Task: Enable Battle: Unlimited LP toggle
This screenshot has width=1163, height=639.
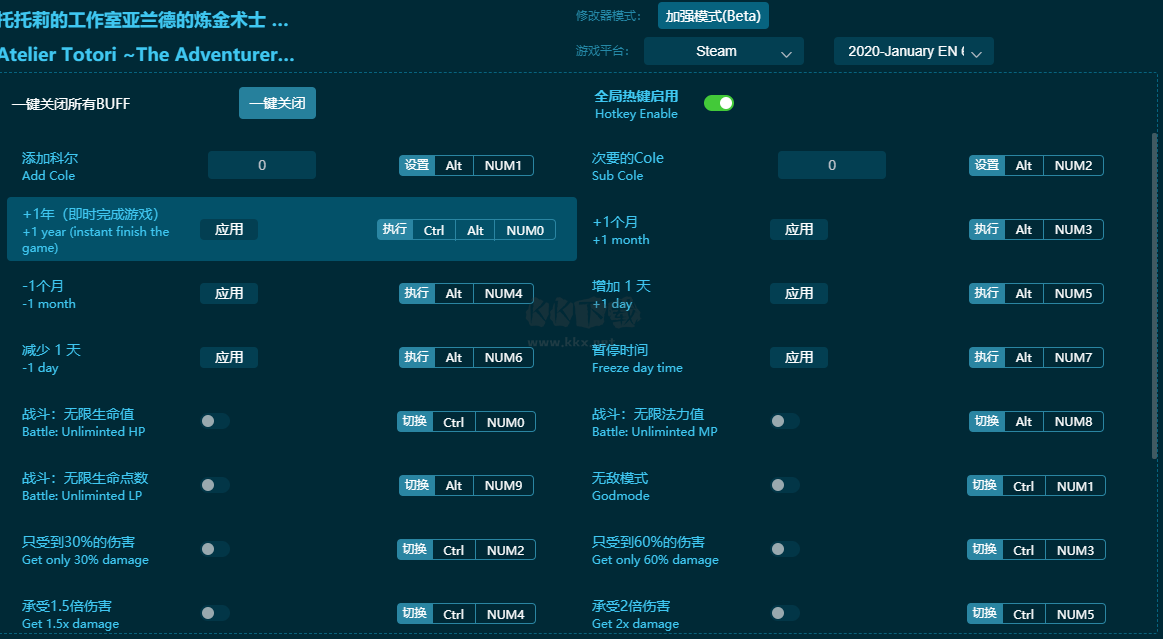Action: click(215, 485)
